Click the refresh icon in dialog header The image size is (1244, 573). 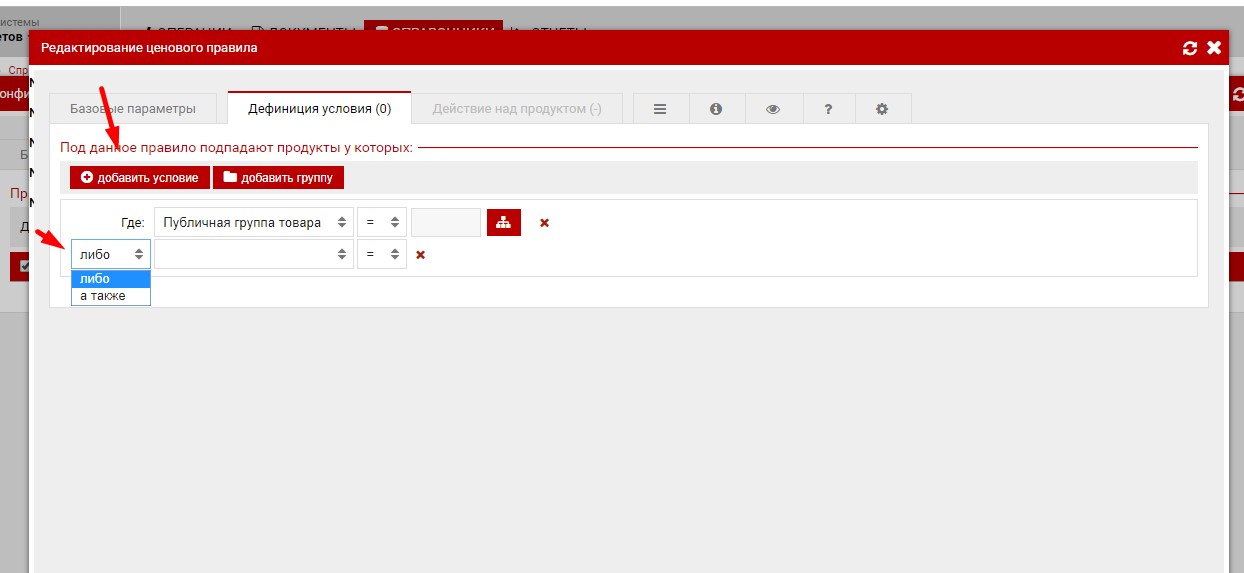1189,48
